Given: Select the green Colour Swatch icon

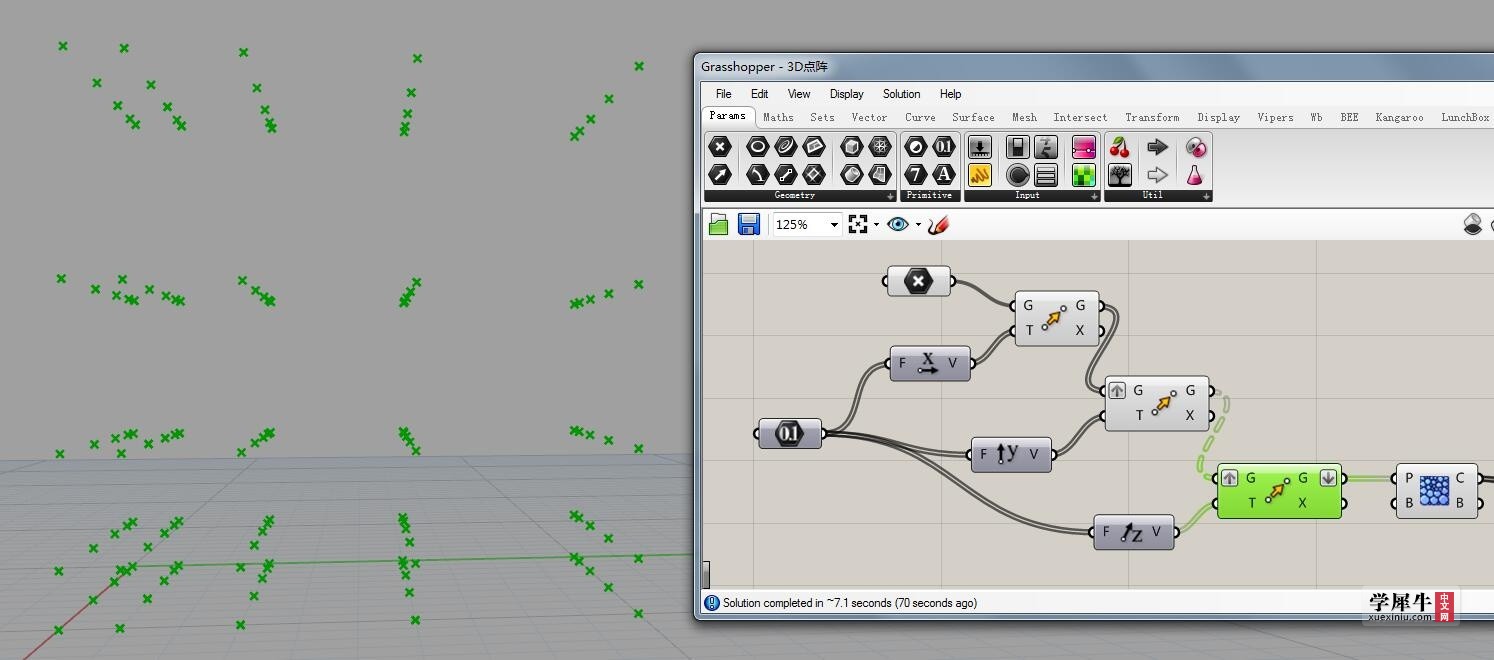Looking at the screenshot, I should tap(1084, 175).
